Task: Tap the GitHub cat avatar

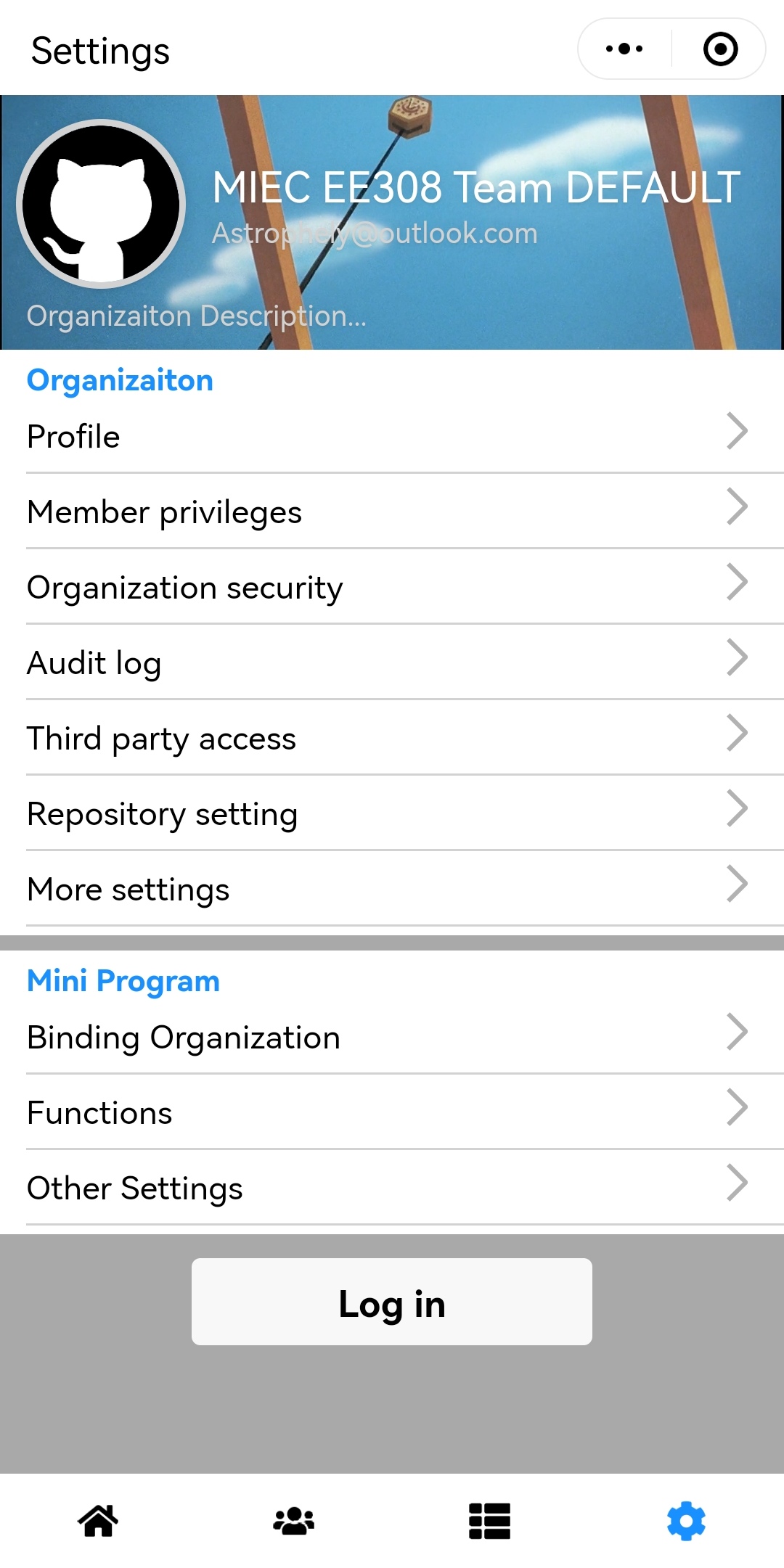Action: tap(101, 204)
